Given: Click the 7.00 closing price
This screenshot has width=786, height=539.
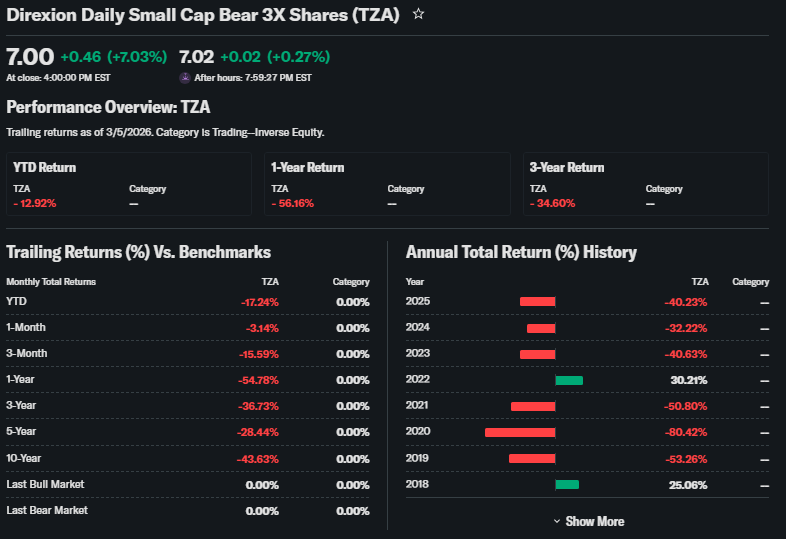Looking at the screenshot, I should point(29,57).
